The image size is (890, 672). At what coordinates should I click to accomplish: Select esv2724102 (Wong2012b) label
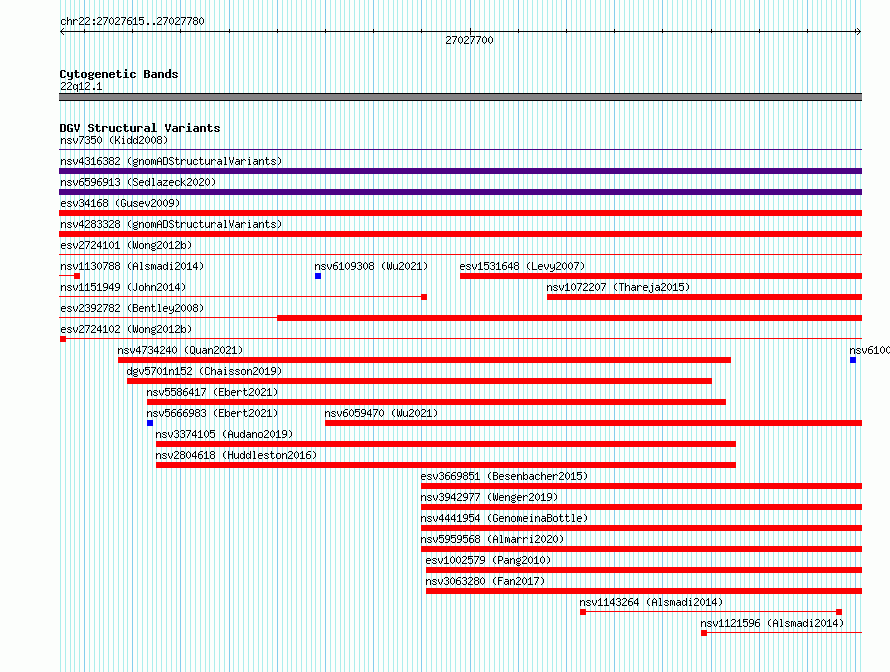(x=126, y=329)
